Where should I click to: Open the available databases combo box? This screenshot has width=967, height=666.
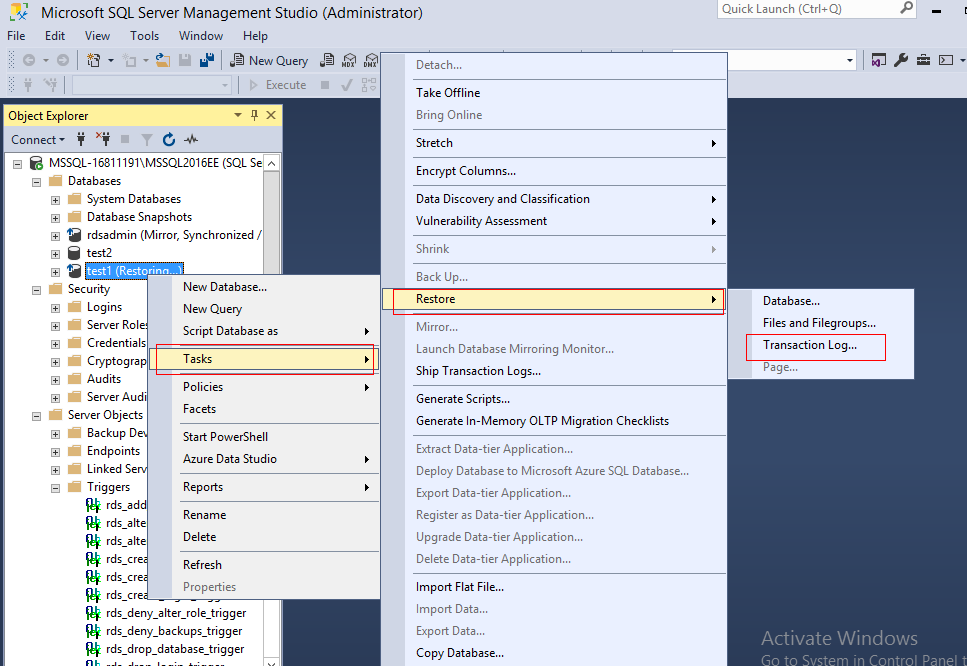[x=152, y=85]
